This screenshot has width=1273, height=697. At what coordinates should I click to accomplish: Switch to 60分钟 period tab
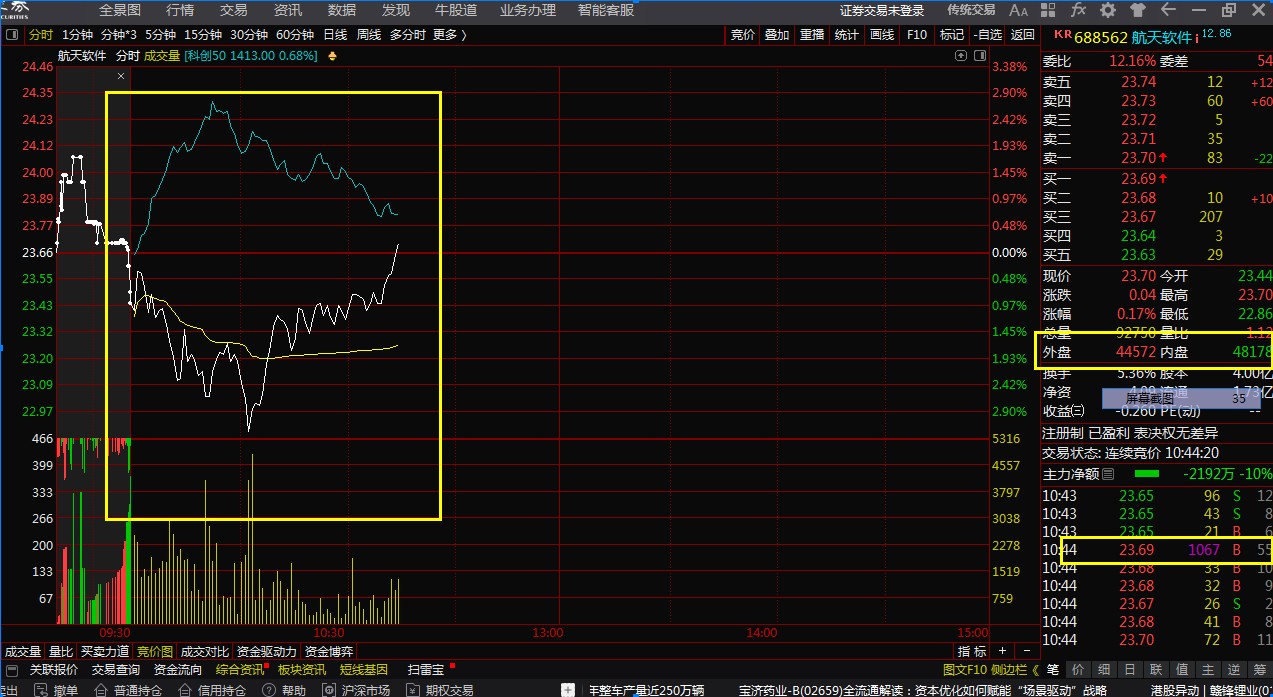point(295,35)
